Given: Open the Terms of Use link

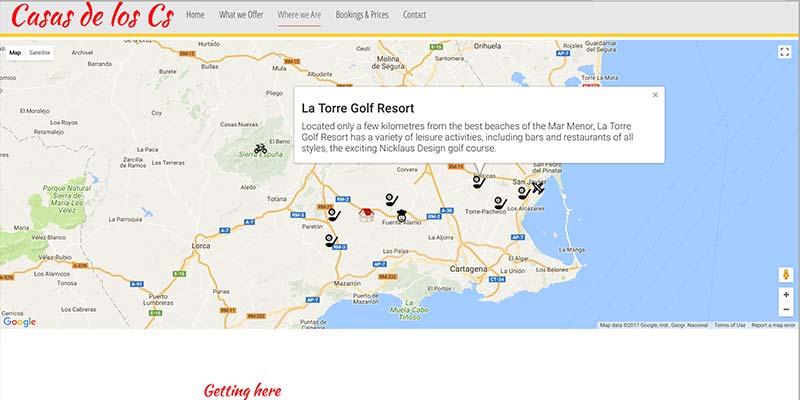Looking at the screenshot, I should 730,325.
